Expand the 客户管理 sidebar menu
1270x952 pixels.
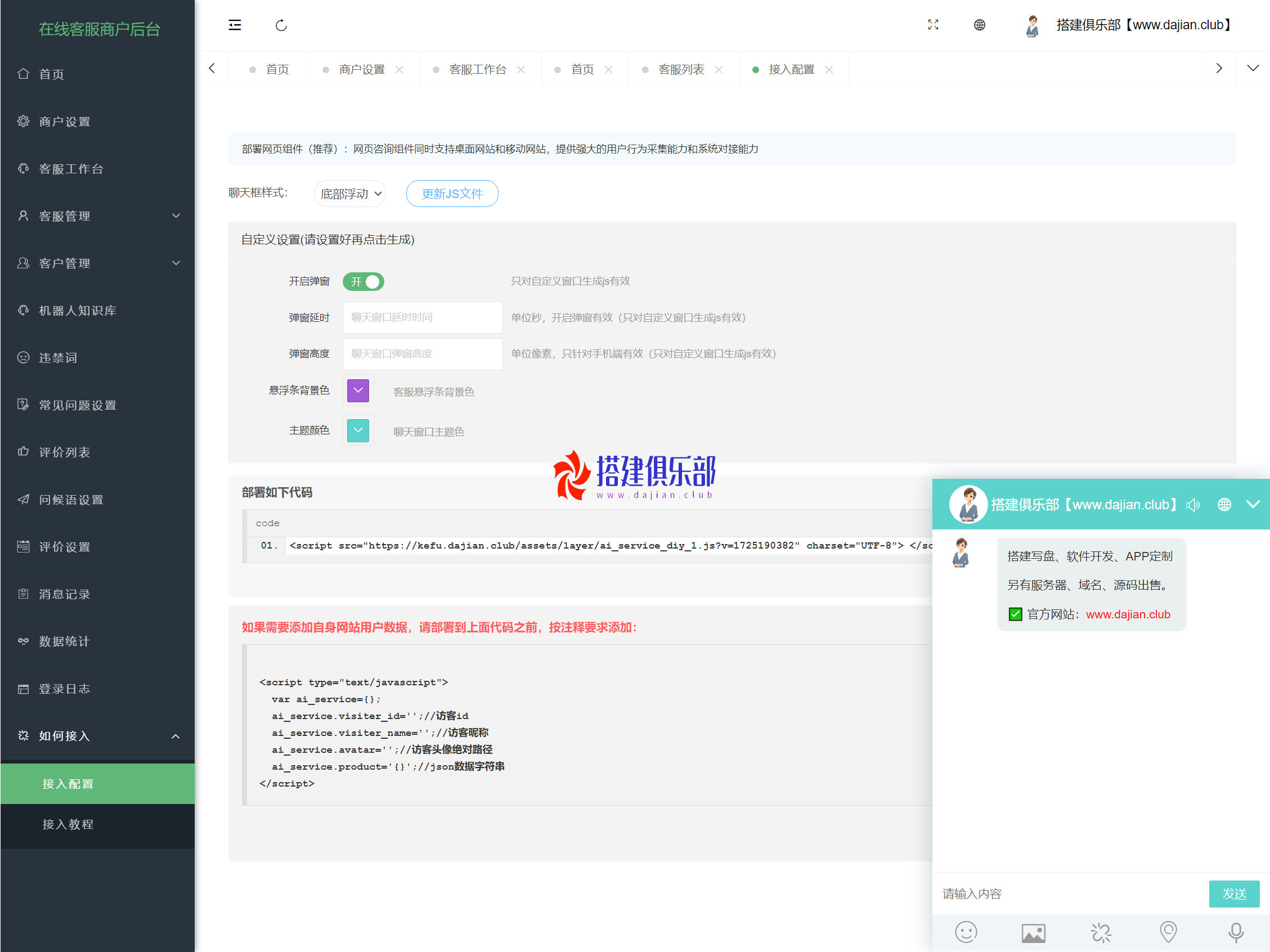[x=97, y=263]
